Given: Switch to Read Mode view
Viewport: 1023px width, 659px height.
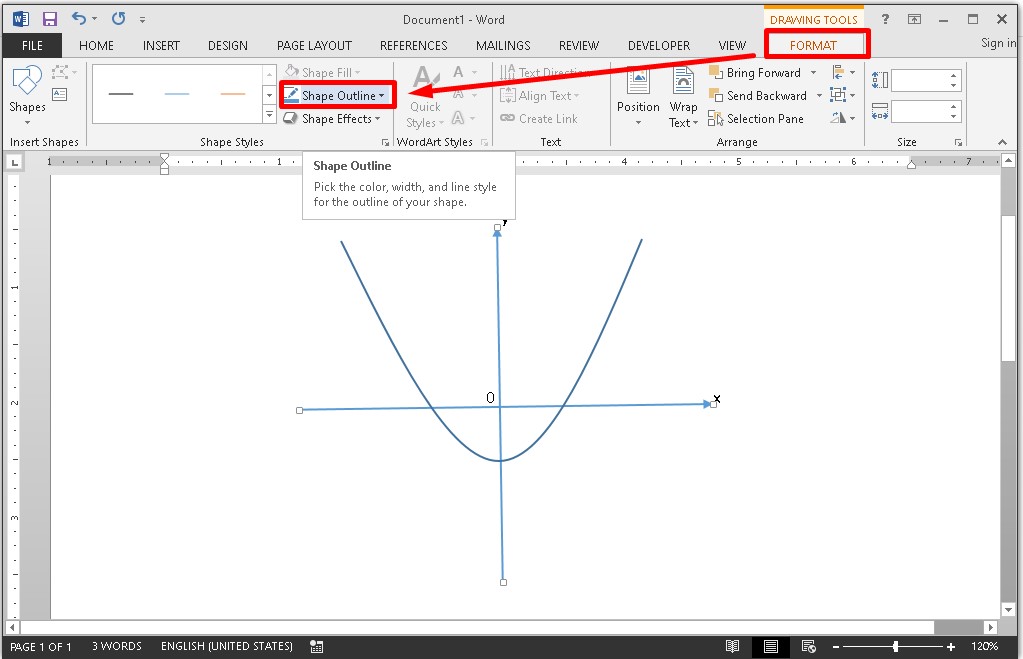Looking at the screenshot, I should [733, 647].
